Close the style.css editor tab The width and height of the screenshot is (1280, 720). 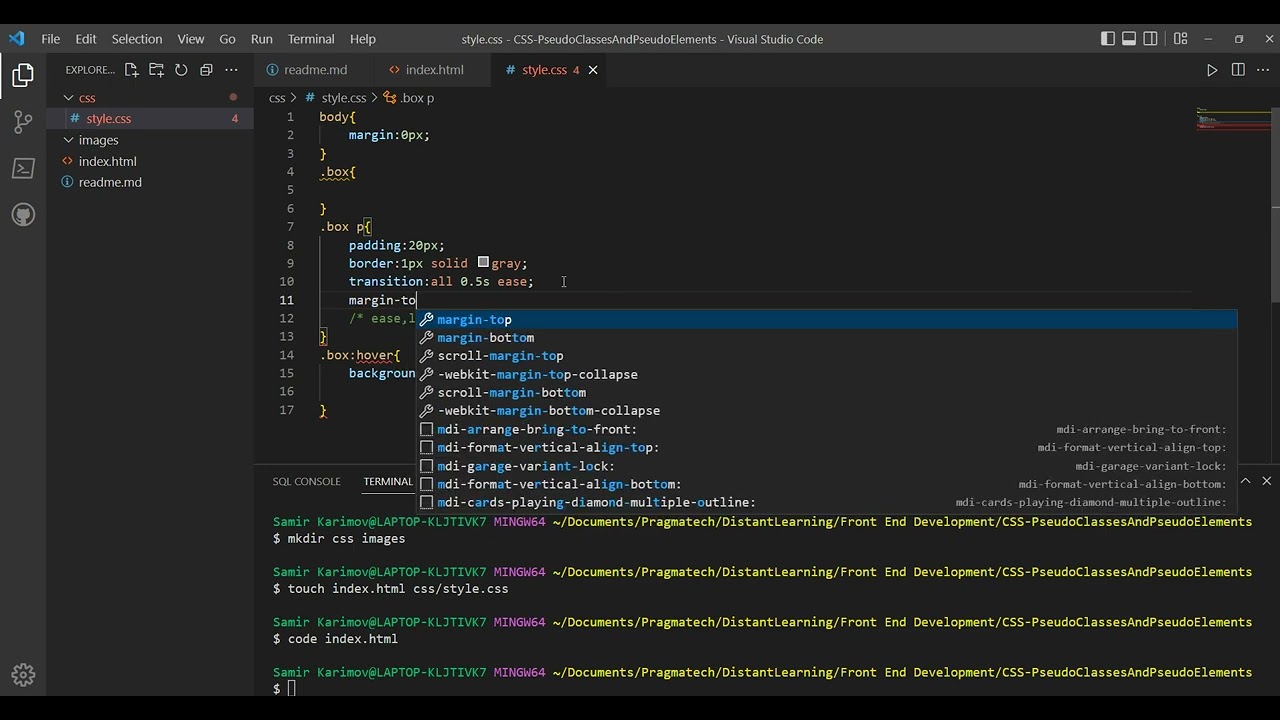[x=593, y=70]
